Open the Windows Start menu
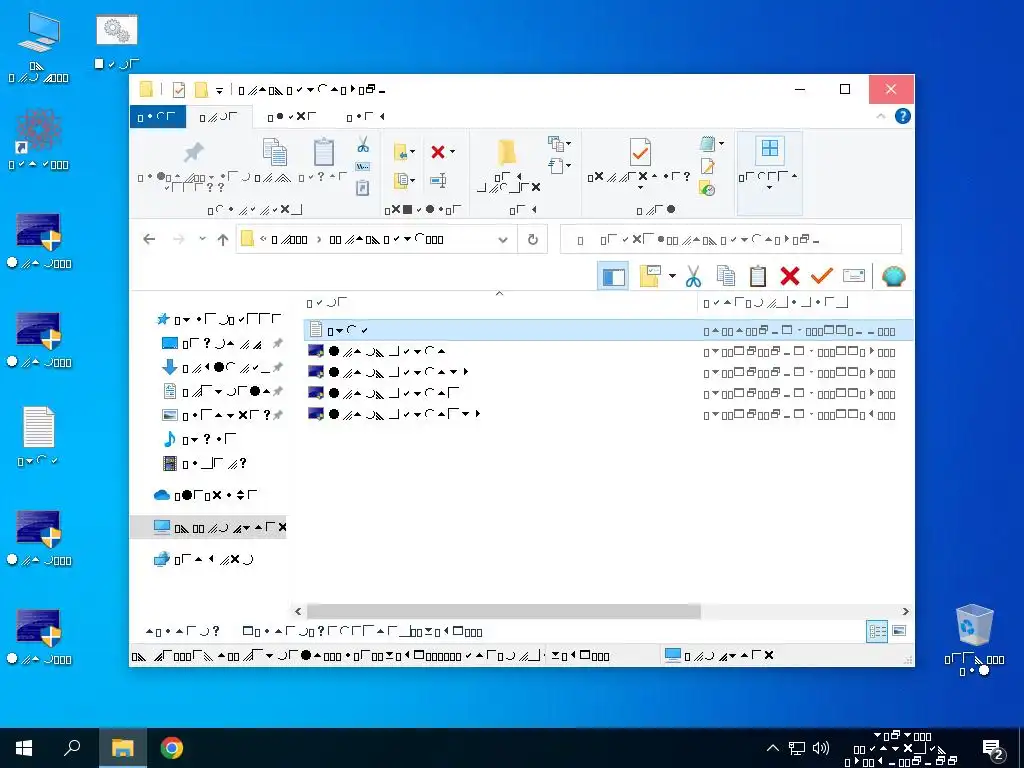 (x=24, y=748)
